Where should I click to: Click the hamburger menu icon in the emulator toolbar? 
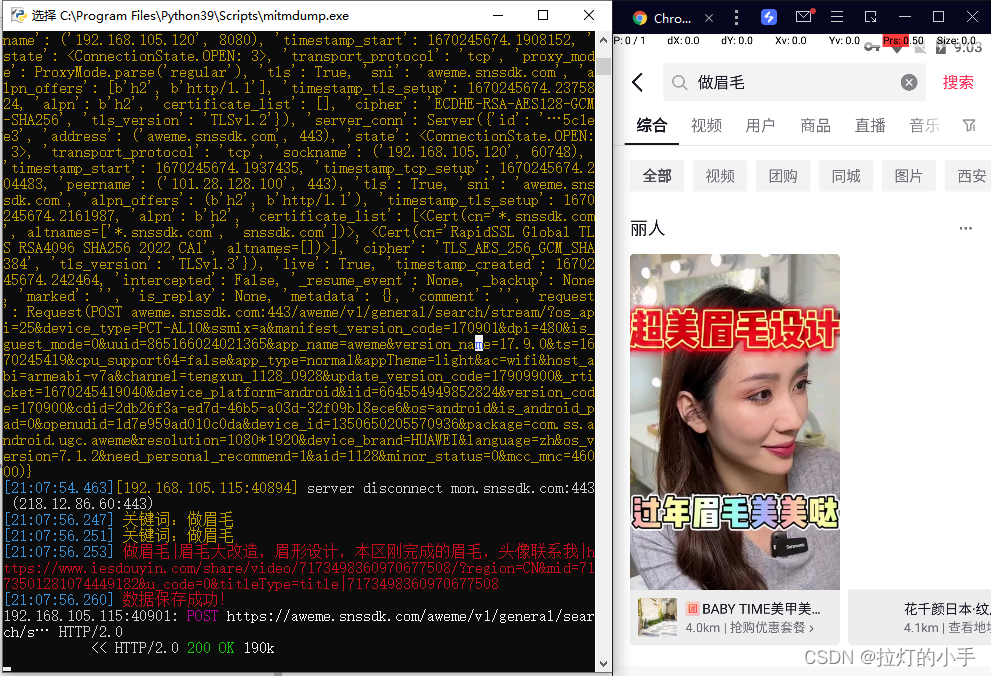(838, 16)
